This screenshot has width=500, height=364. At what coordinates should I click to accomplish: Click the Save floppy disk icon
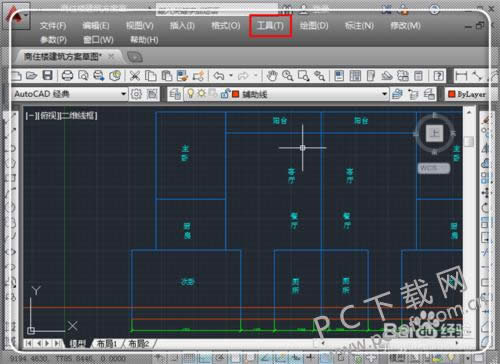click(48, 76)
